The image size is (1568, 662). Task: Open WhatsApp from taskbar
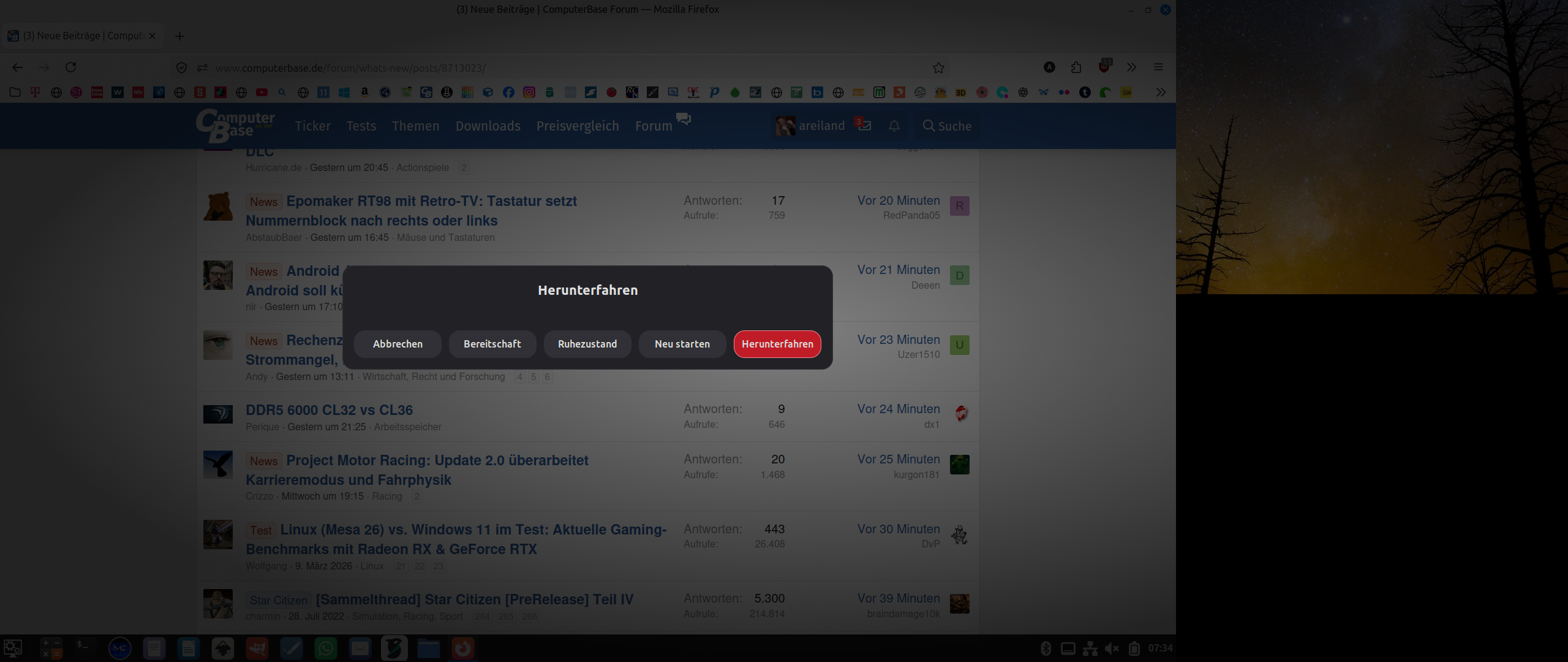click(x=326, y=649)
